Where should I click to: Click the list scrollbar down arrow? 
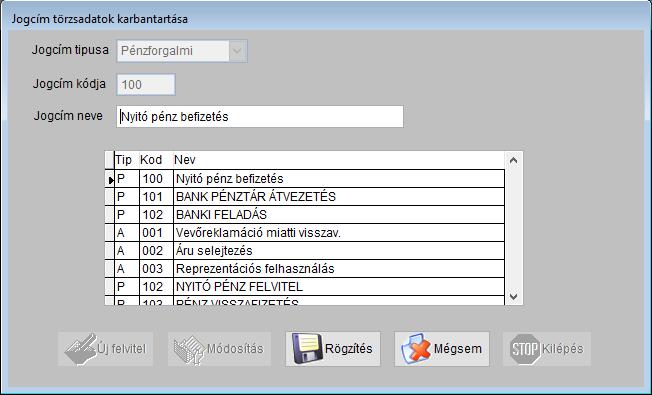coord(514,296)
